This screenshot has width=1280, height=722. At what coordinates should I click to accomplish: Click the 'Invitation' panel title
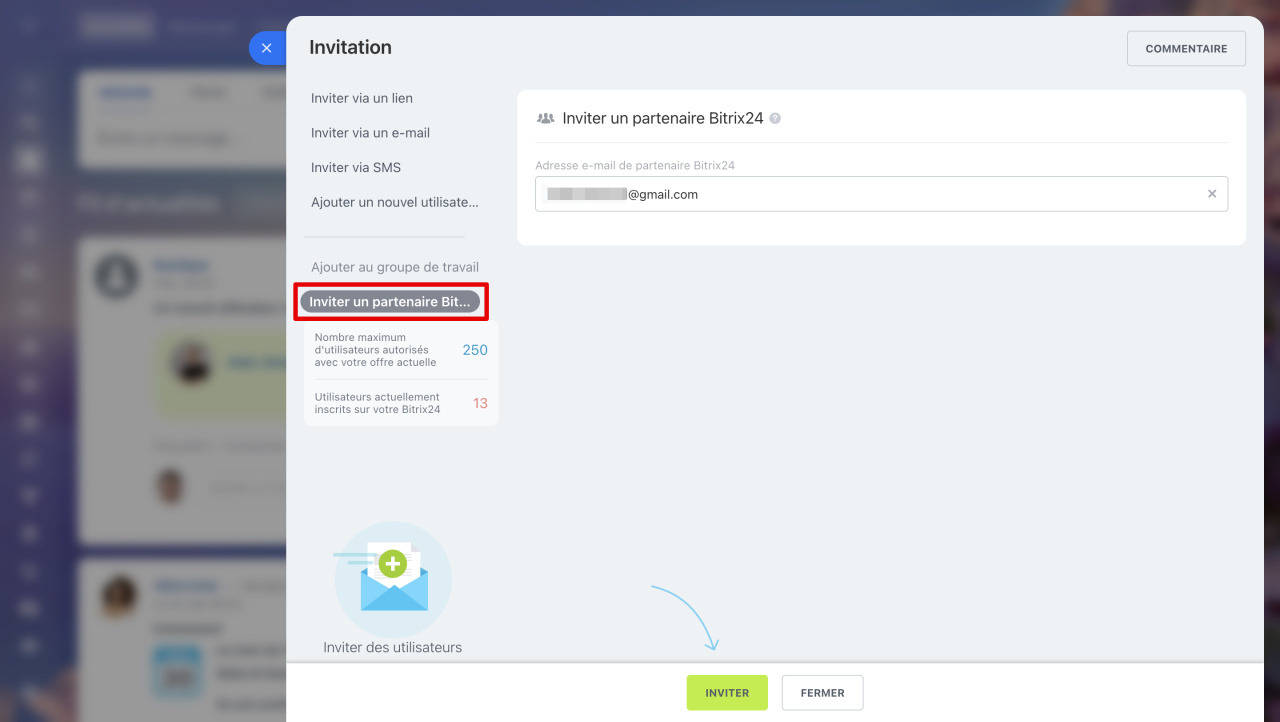350,47
